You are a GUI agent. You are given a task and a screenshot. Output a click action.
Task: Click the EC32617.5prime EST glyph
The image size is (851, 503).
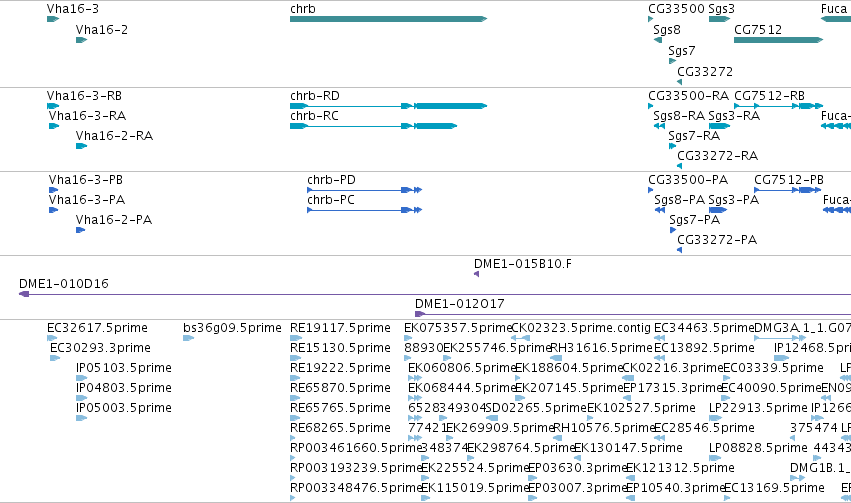coord(52,338)
